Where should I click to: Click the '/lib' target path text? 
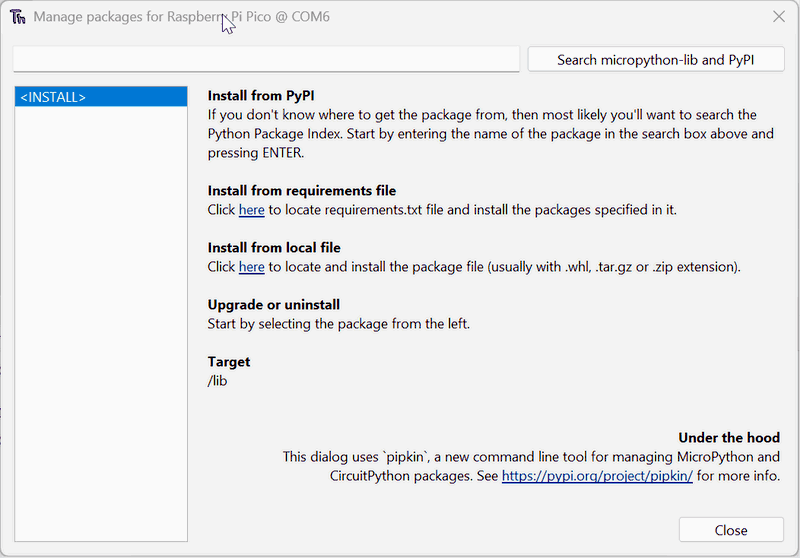click(217, 381)
